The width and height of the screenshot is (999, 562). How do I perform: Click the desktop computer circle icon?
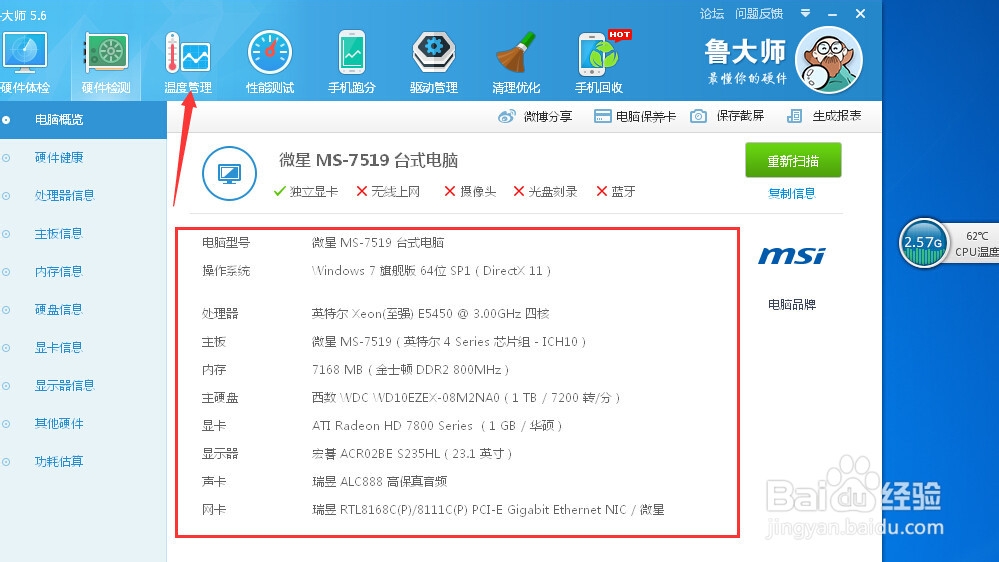coord(229,173)
